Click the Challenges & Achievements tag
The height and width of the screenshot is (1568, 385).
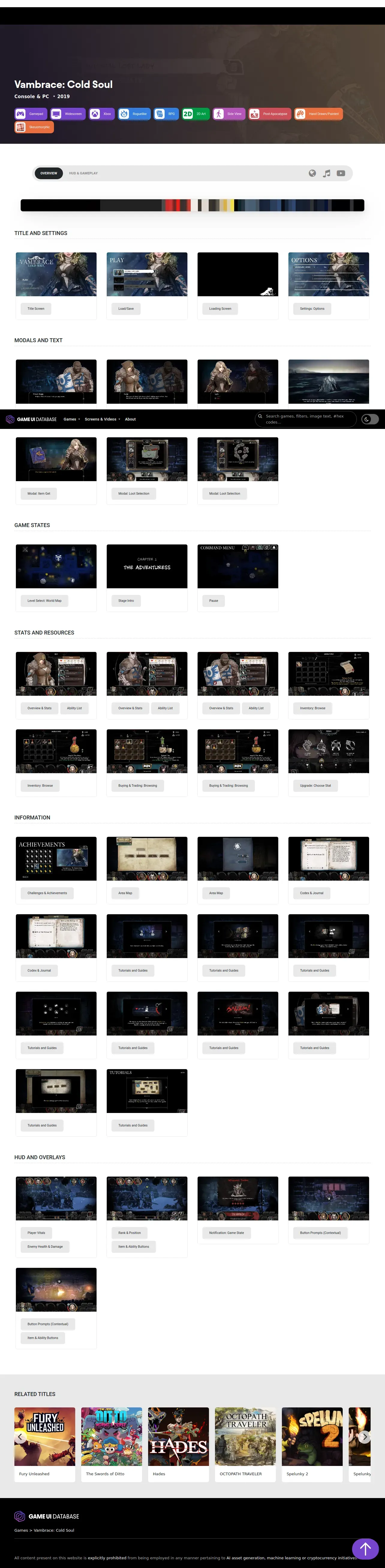click(x=47, y=893)
